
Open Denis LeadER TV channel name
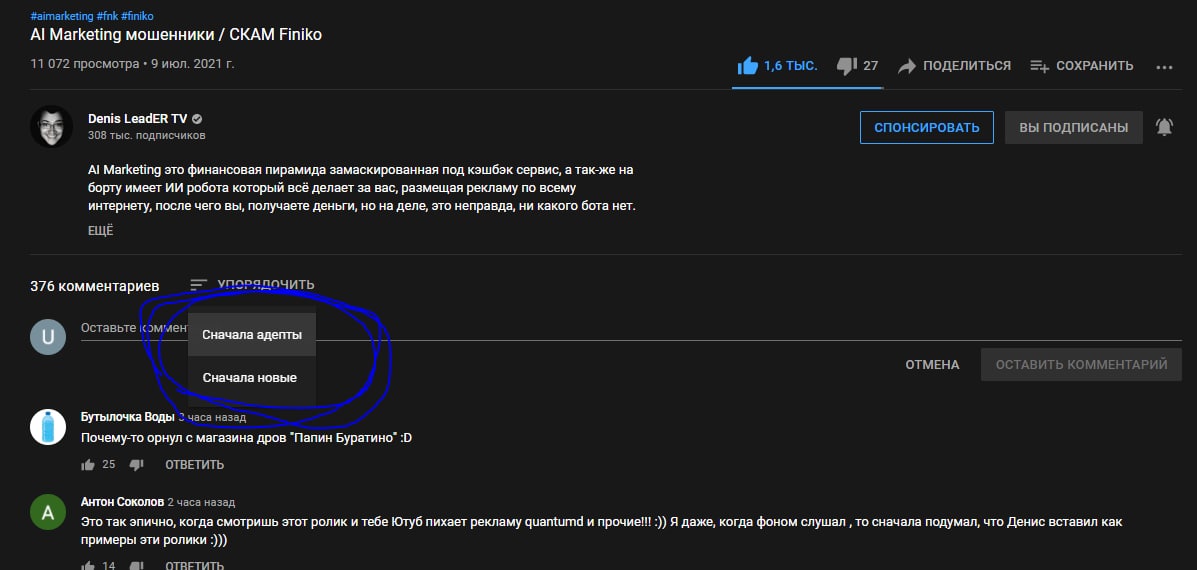pyautogui.click(x=137, y=118)
